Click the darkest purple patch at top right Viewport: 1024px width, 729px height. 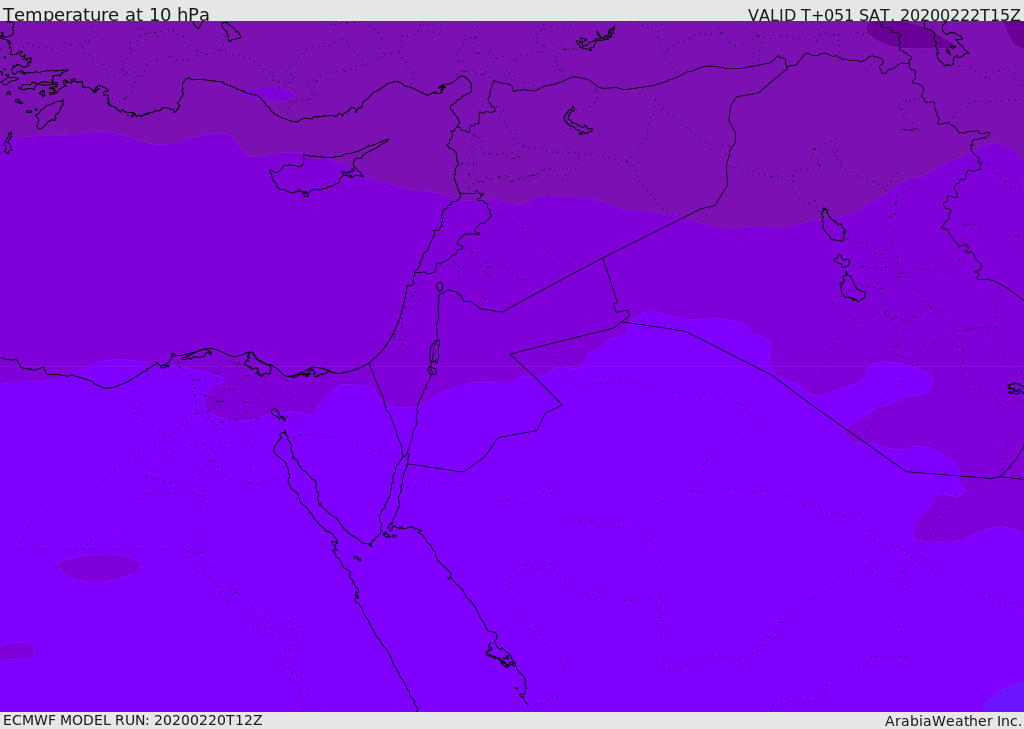[905, 36]
